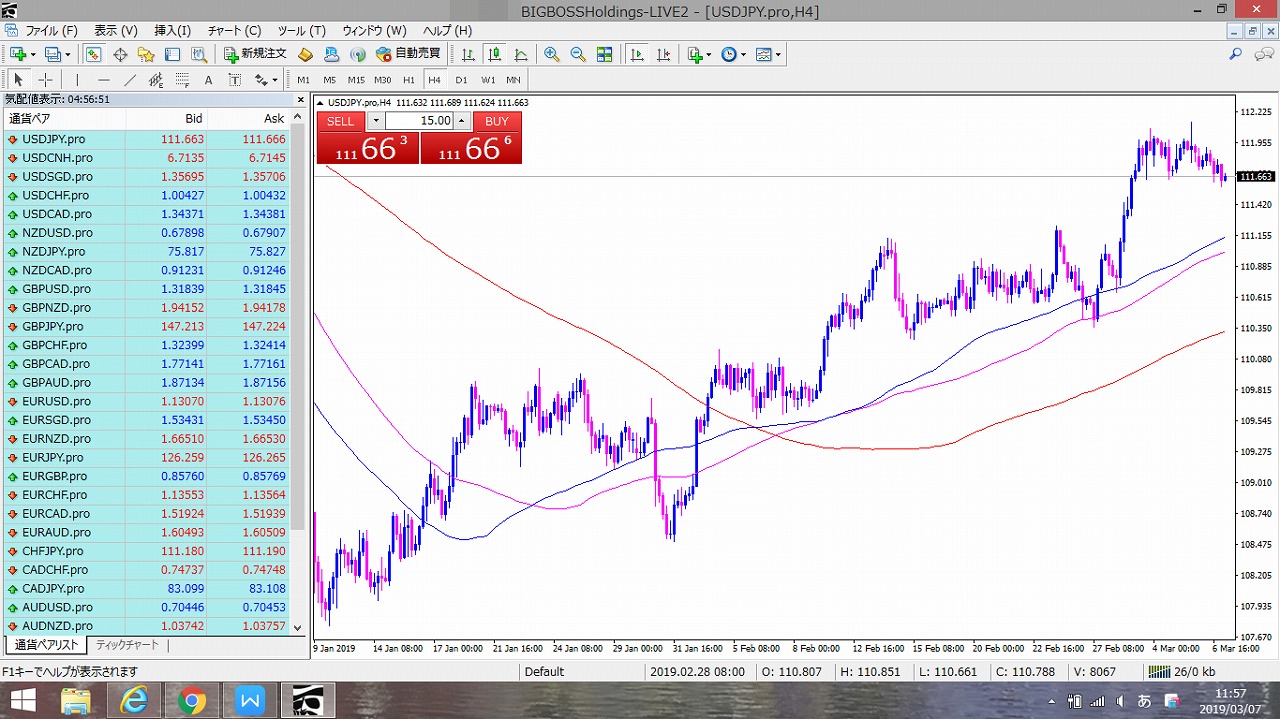Select the text label 'A' tool
Image resolution: width=1280 pixels, height=719 pixels.
click(208, 80)
